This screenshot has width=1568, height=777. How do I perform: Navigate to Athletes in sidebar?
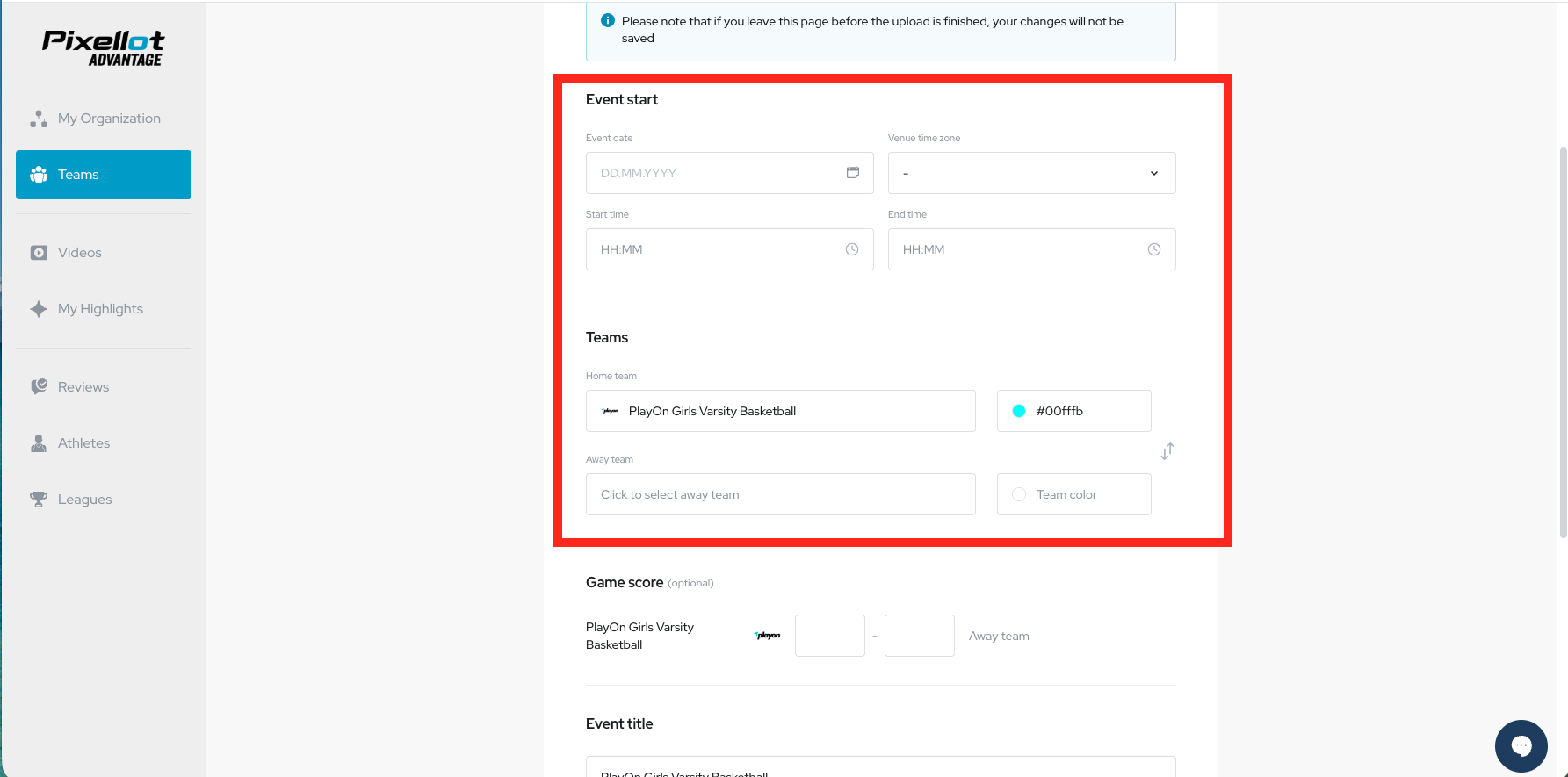point(83,443)
